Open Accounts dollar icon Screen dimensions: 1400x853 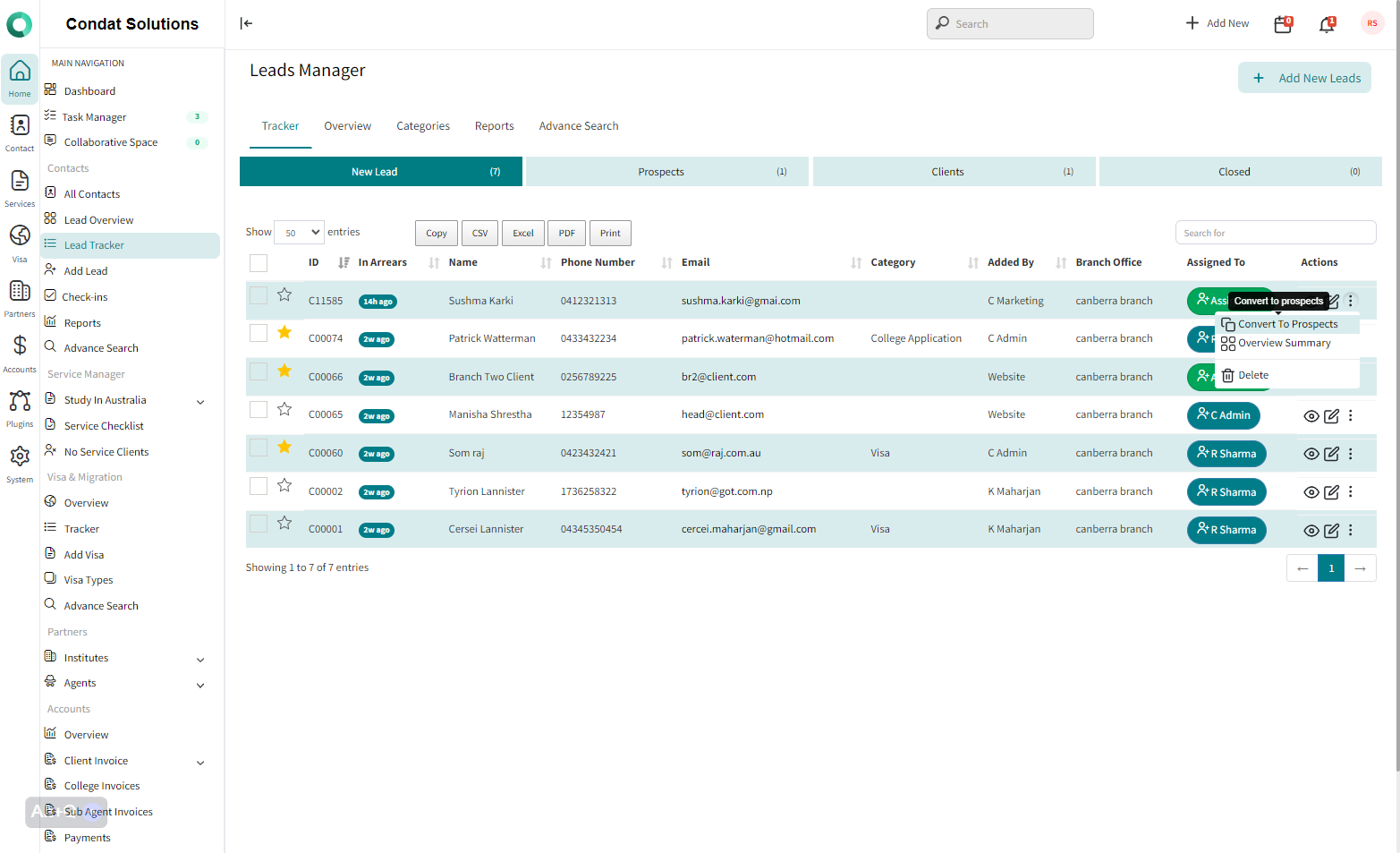(20, 354)
